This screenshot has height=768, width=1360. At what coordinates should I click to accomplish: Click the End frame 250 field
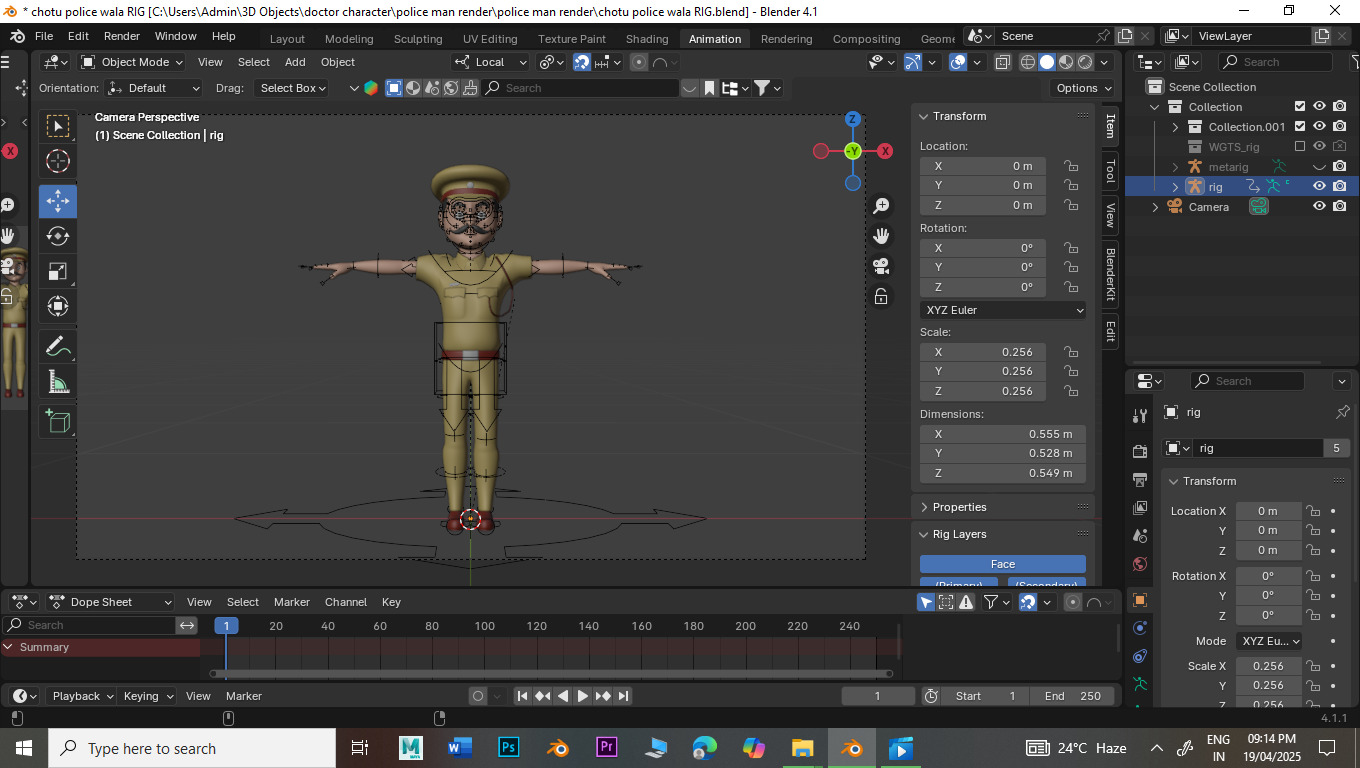coord(1074,696)
